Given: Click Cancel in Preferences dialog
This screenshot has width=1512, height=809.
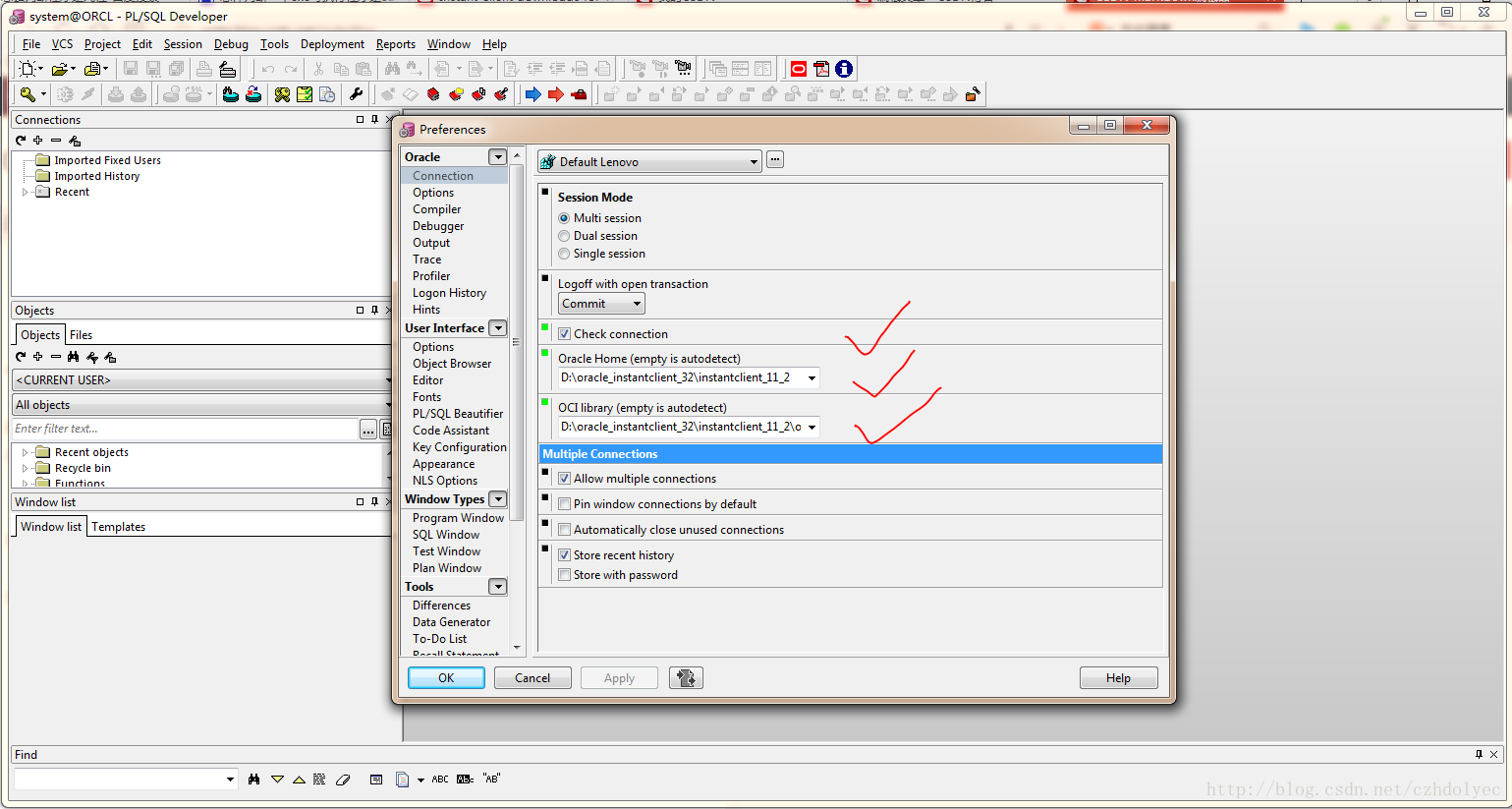Looking at the screenshot, I should click(x=532, y=677).
